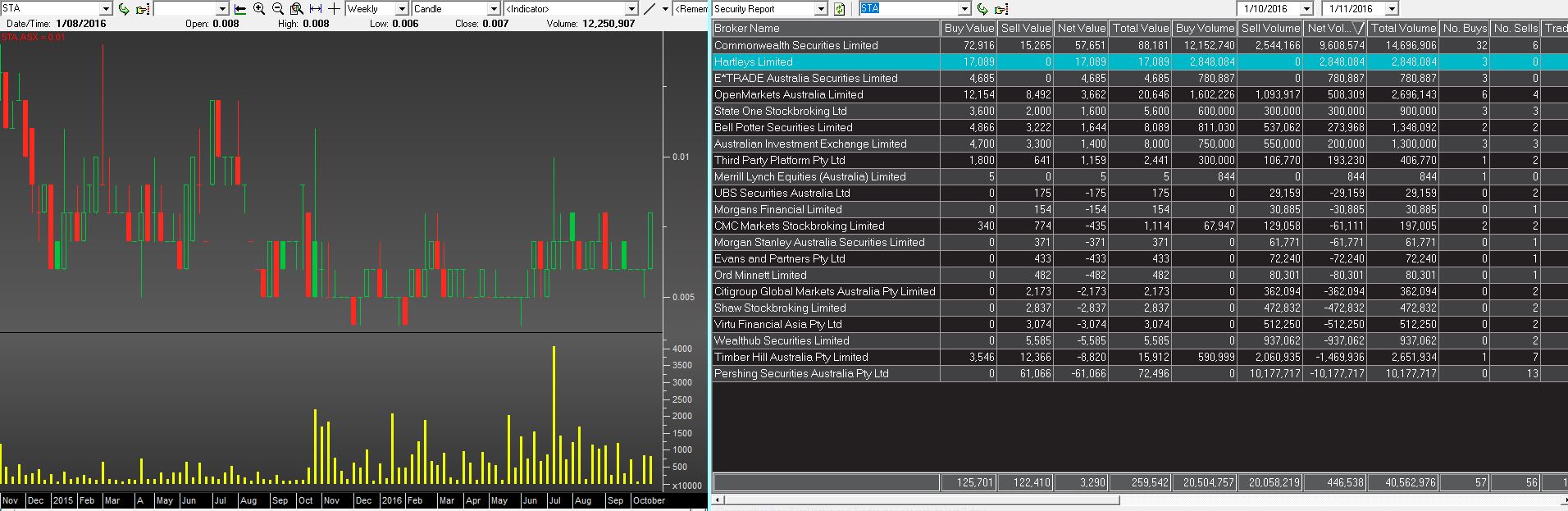Select the Evans and Partners Pty Ltd row
Screen dimensions: 1568x511
click(1140, 259)
